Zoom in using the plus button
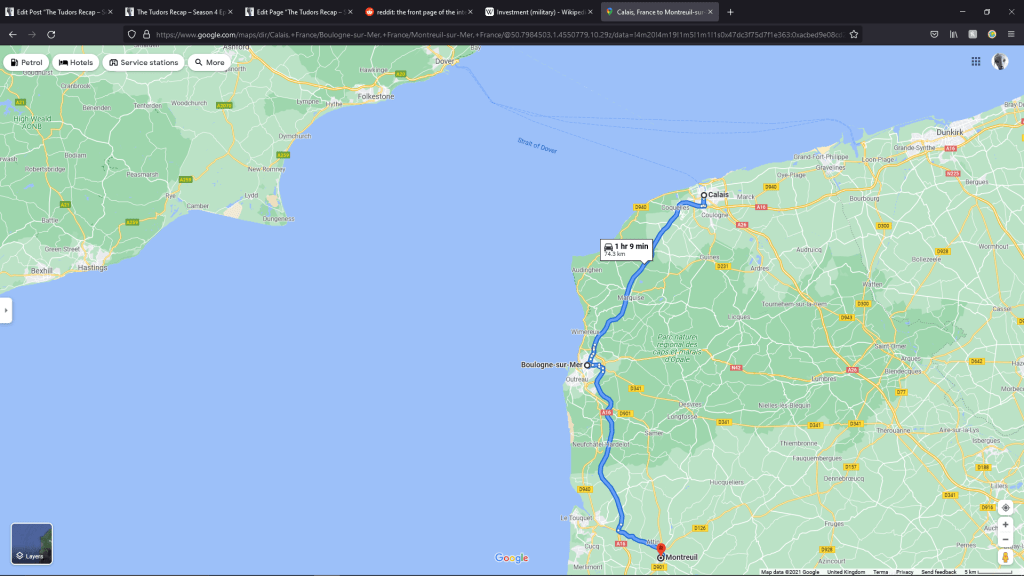This screenshot has width=1024, height=576. click(x=1005, y=525)
